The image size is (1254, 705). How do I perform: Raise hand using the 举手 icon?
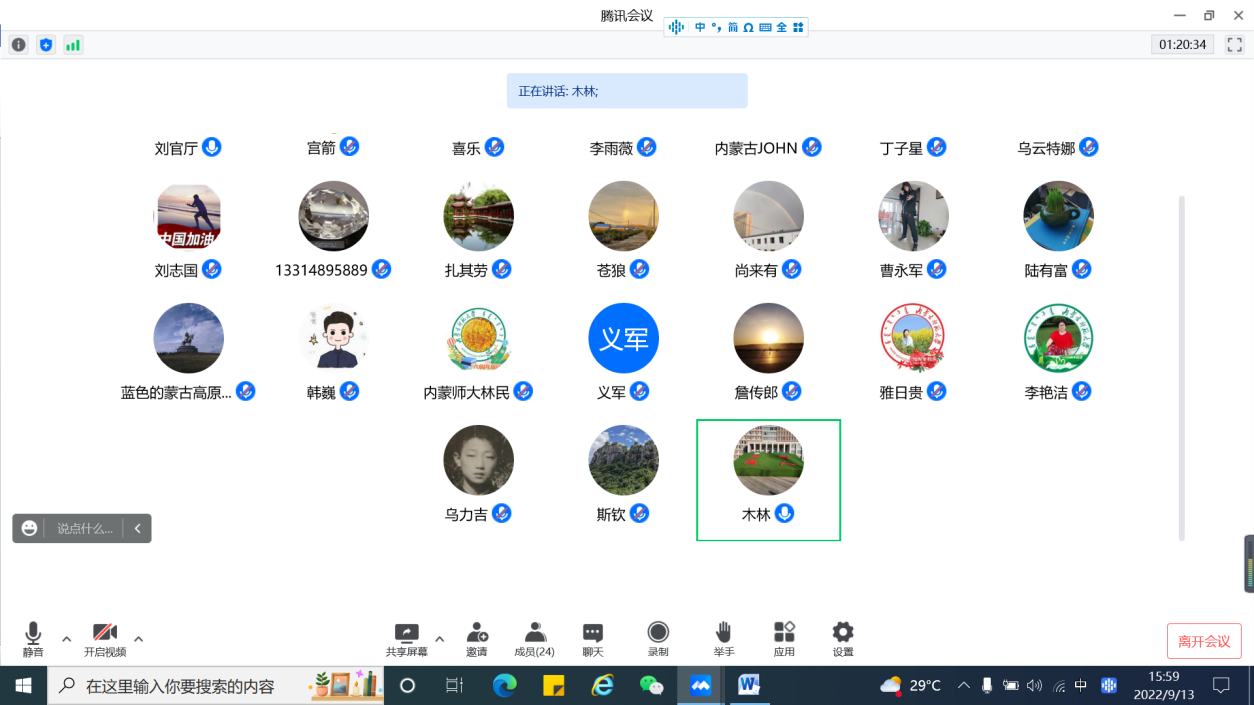coord(723,638)
